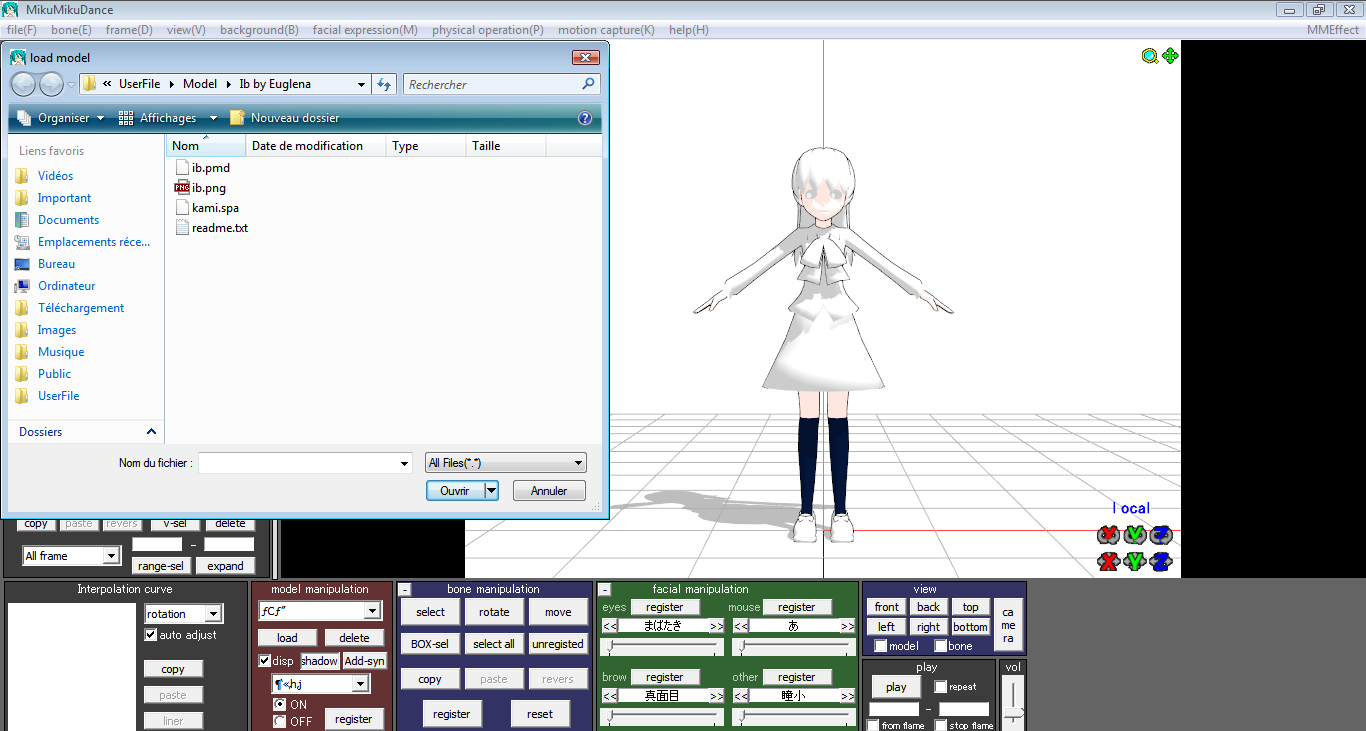Sort by the Date de modification column
This screenshot has width=1366, height=731.
click(x=316, y=146)
